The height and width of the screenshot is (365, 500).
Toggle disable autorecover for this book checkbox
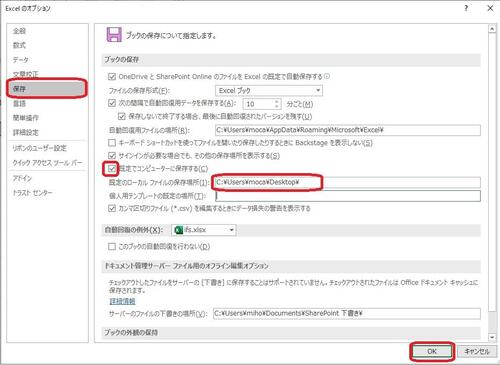point(112,247)
